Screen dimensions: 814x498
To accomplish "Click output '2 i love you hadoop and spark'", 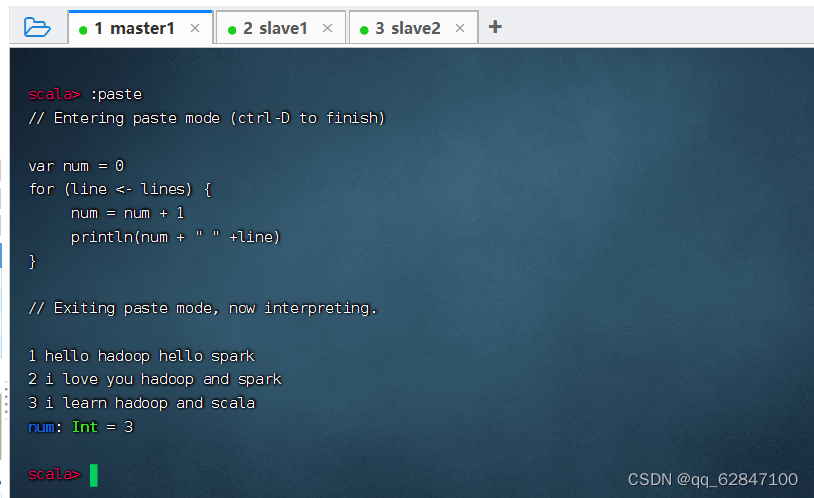I will (155, 380).
